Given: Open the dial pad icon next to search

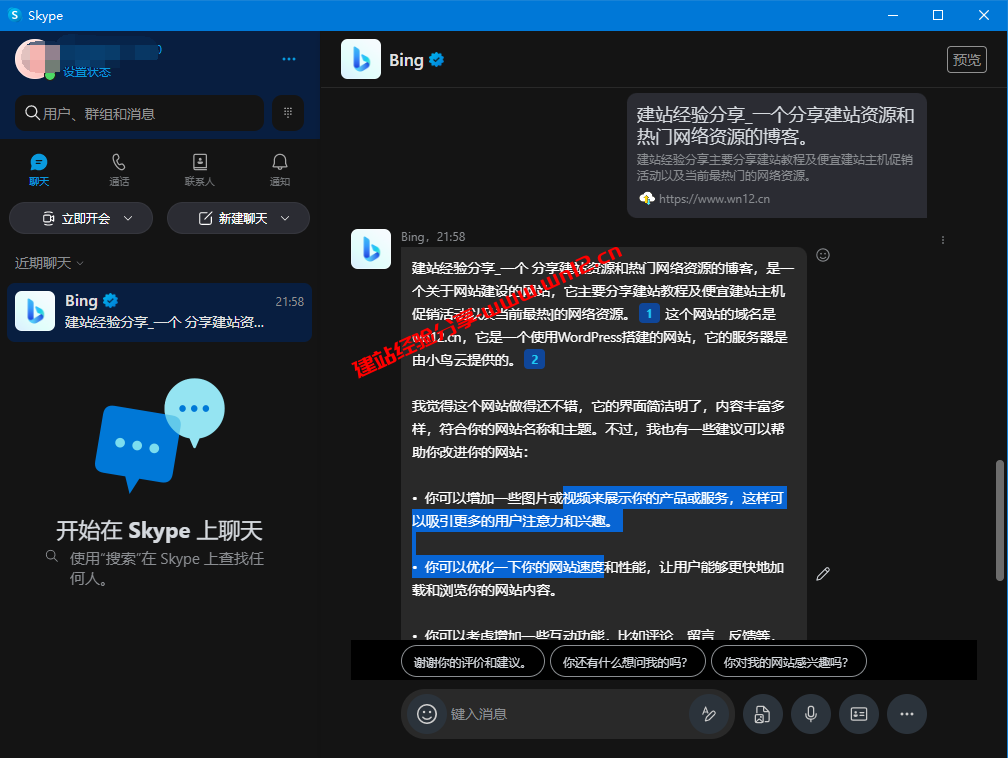Looking at the screenshot, I should click(x=288, y=113).
